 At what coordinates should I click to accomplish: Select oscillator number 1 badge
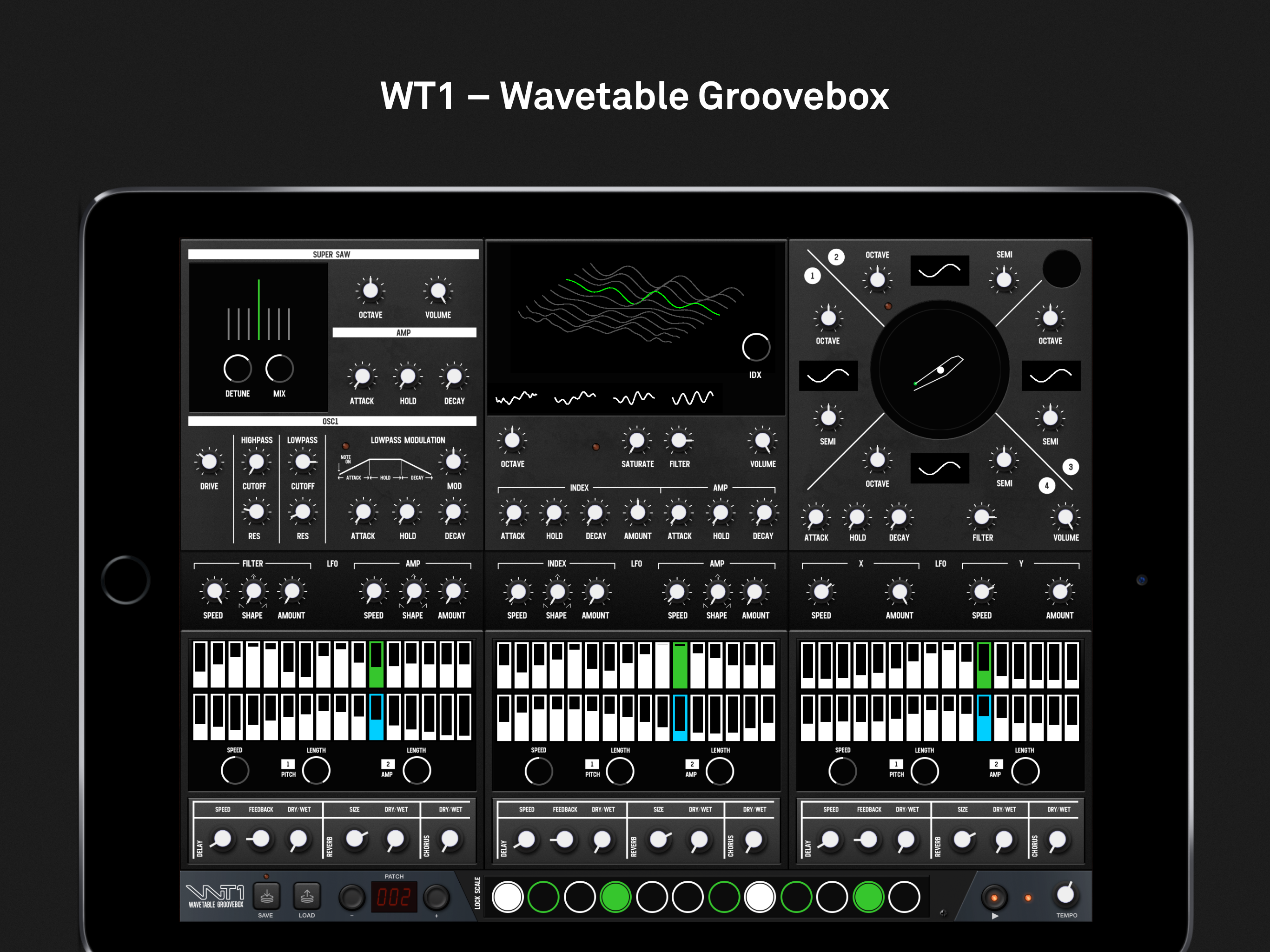(812, 276)
